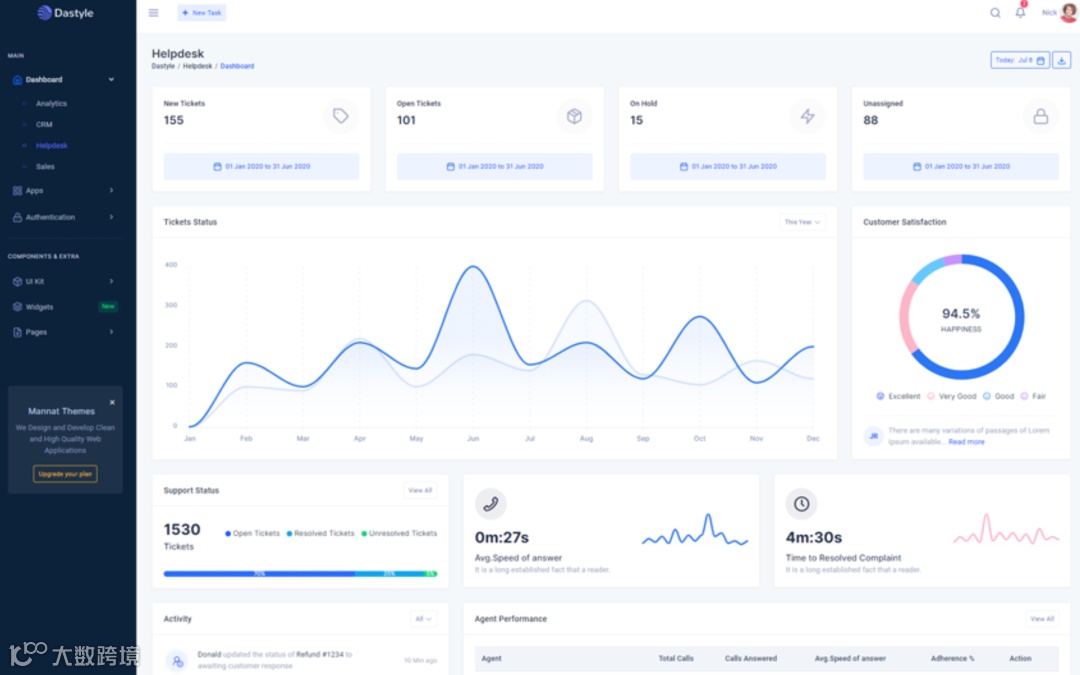Open the This Year dropdown in Tickets Status

(802, 222)
